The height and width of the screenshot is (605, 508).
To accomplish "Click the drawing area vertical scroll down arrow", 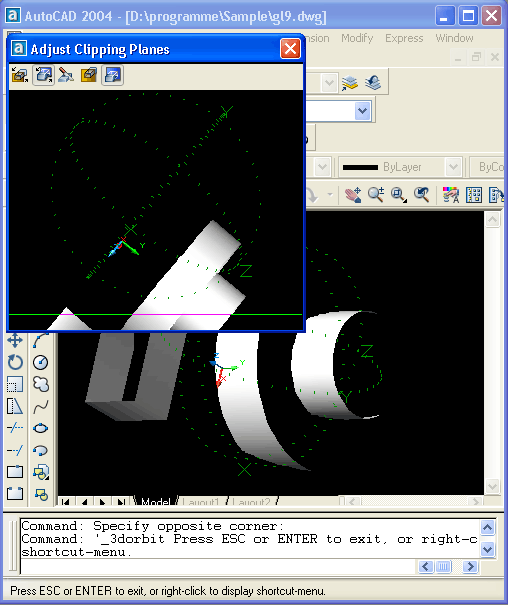I will click(493, 487).
